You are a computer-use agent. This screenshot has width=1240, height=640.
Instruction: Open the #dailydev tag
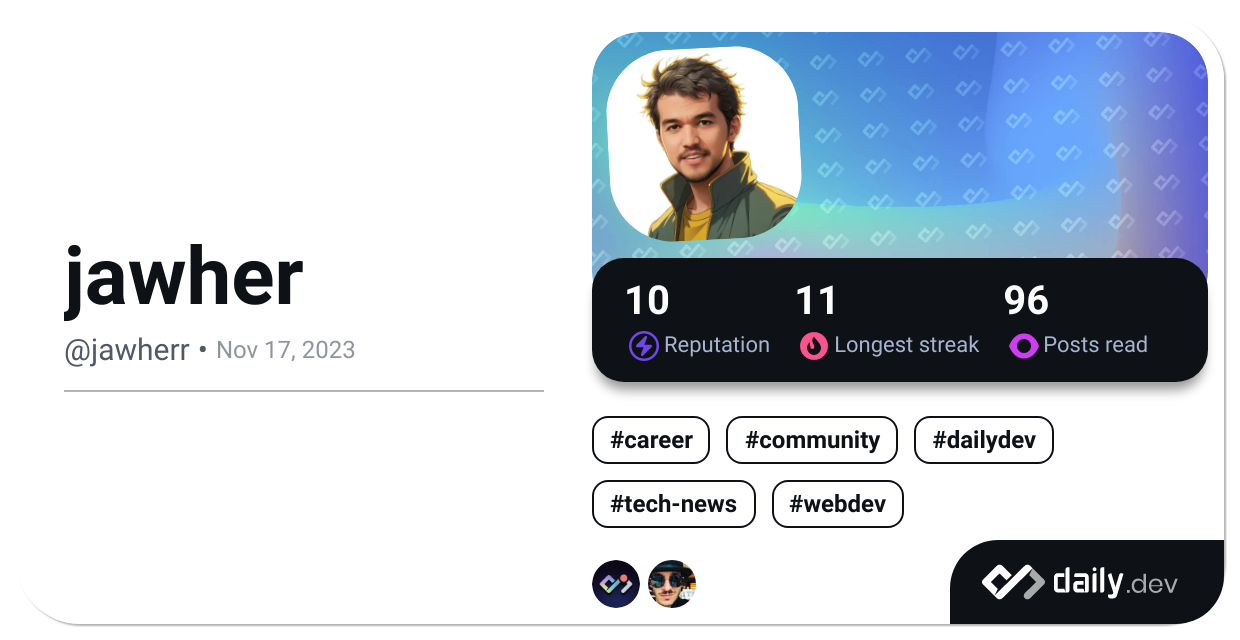[983, 440]
